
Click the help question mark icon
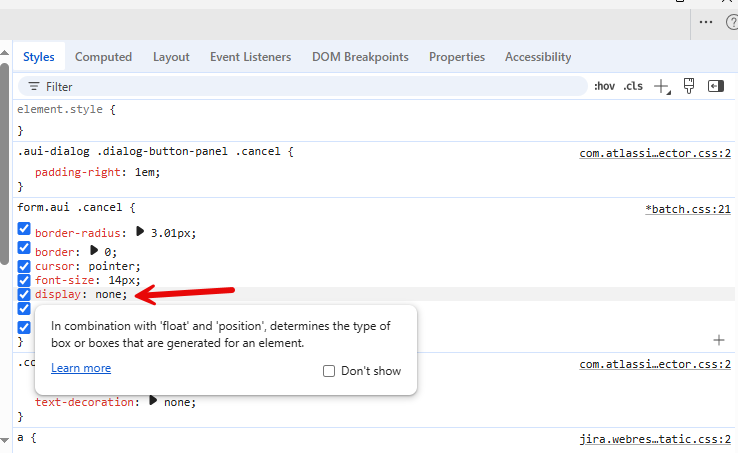pos(732,22)
